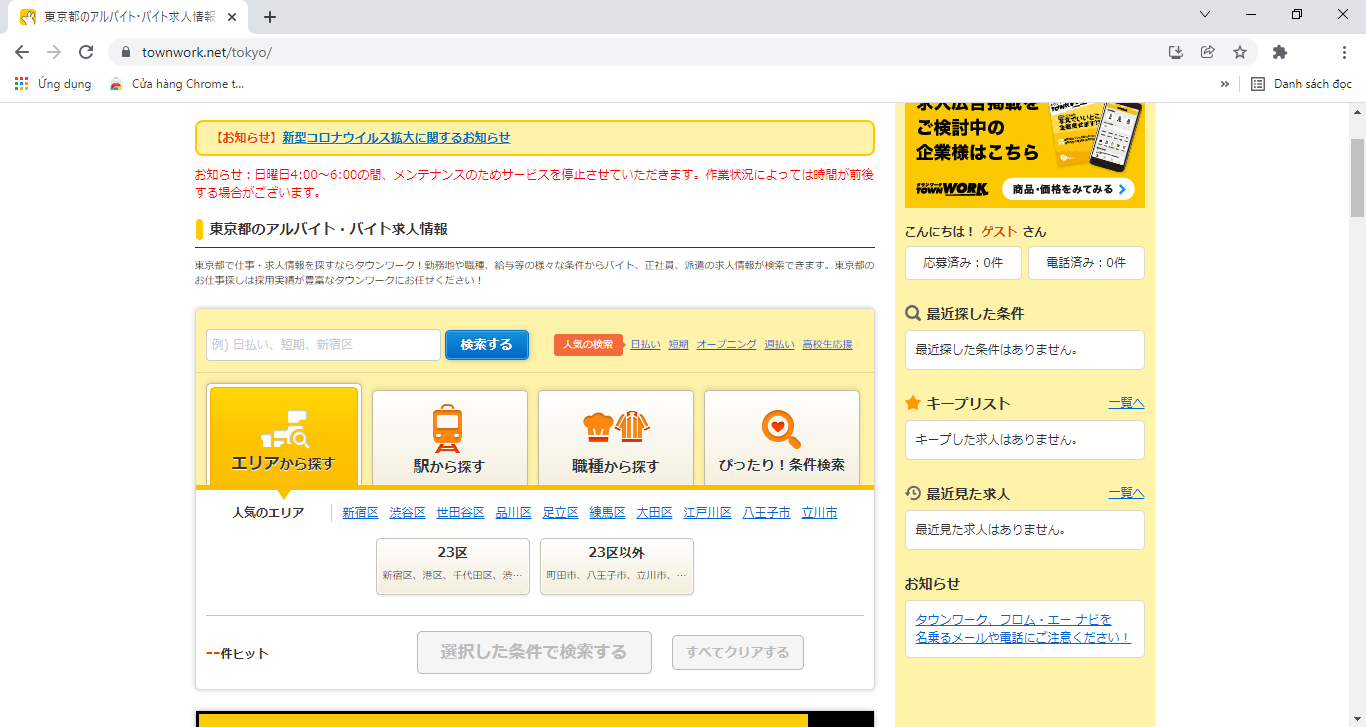Expand the 23区 area selector

click(x=452, y=566)
